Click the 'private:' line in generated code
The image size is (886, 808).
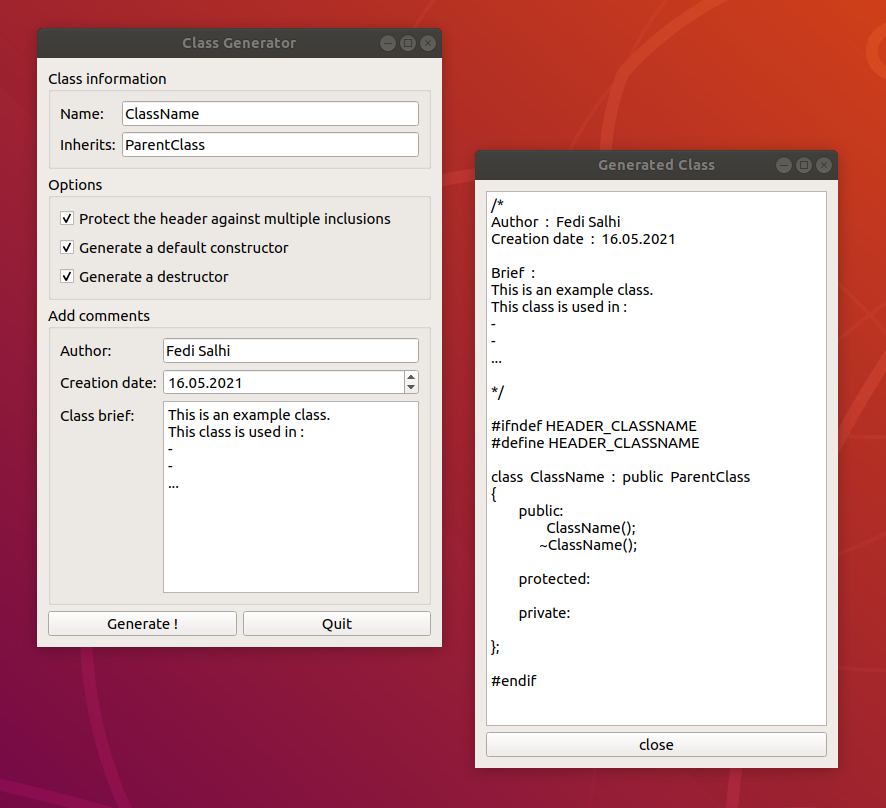pyautogui.click(x=545, y=613)
